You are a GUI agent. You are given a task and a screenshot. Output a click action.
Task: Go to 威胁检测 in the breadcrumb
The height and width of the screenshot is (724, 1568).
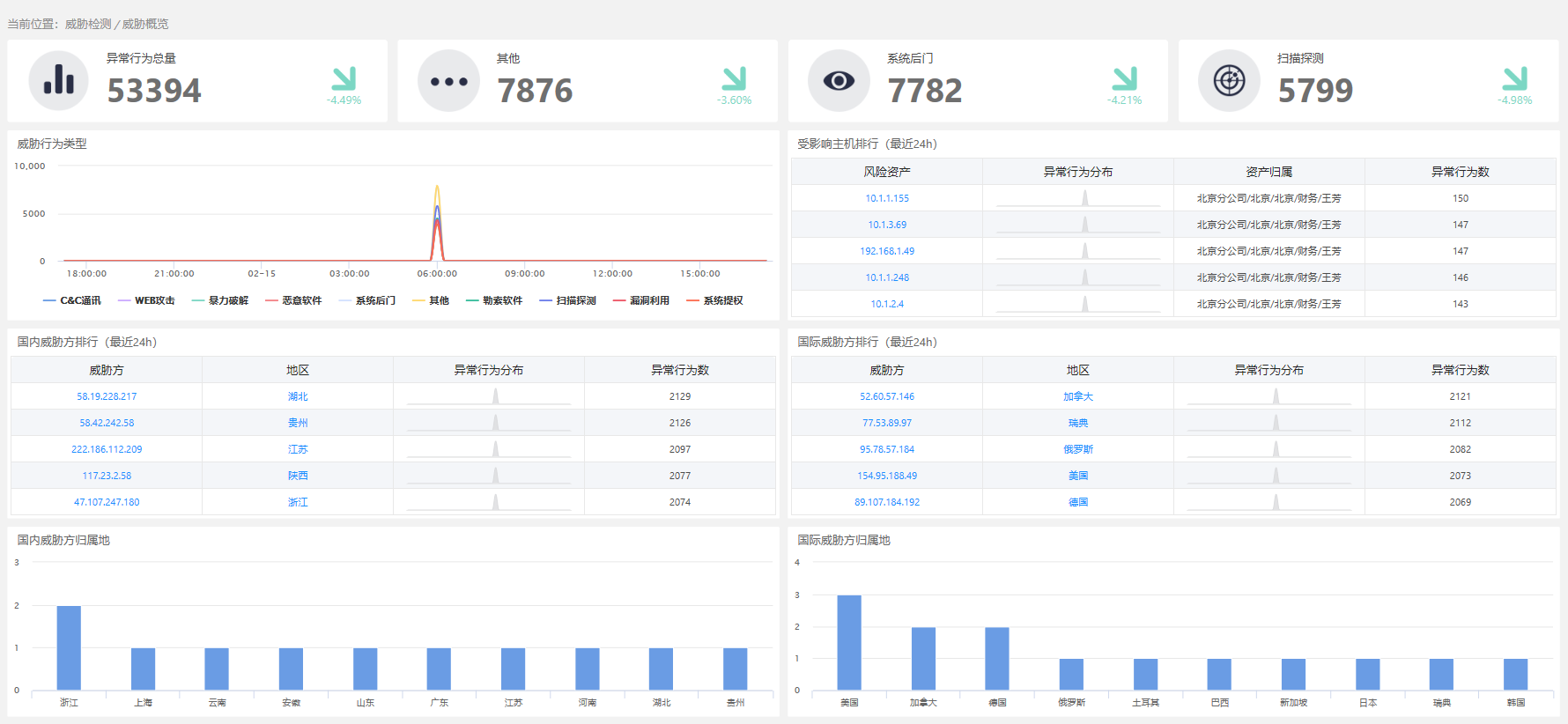coord(88,24)
